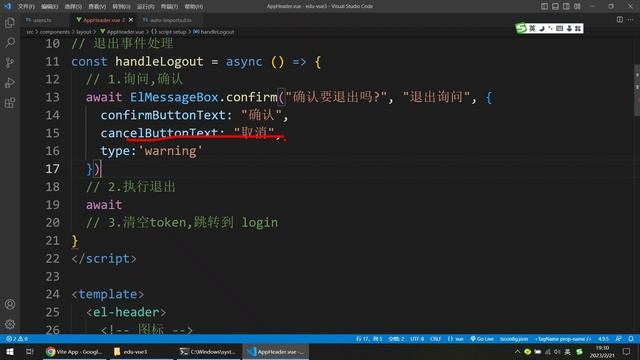Image resolution: width=640 pixels, height=360 pixels.
Task: Change the UTF-8 file encoding
Action: [417, 339]
